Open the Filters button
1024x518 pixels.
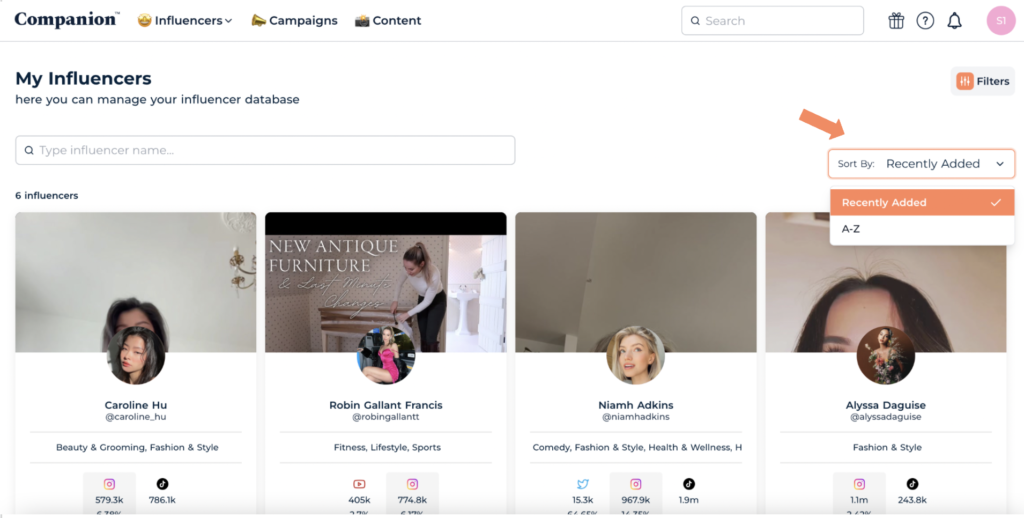(982, 81)
